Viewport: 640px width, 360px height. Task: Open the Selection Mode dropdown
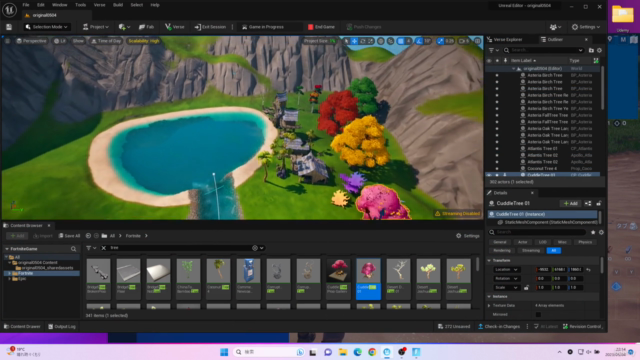coord(47,27)
